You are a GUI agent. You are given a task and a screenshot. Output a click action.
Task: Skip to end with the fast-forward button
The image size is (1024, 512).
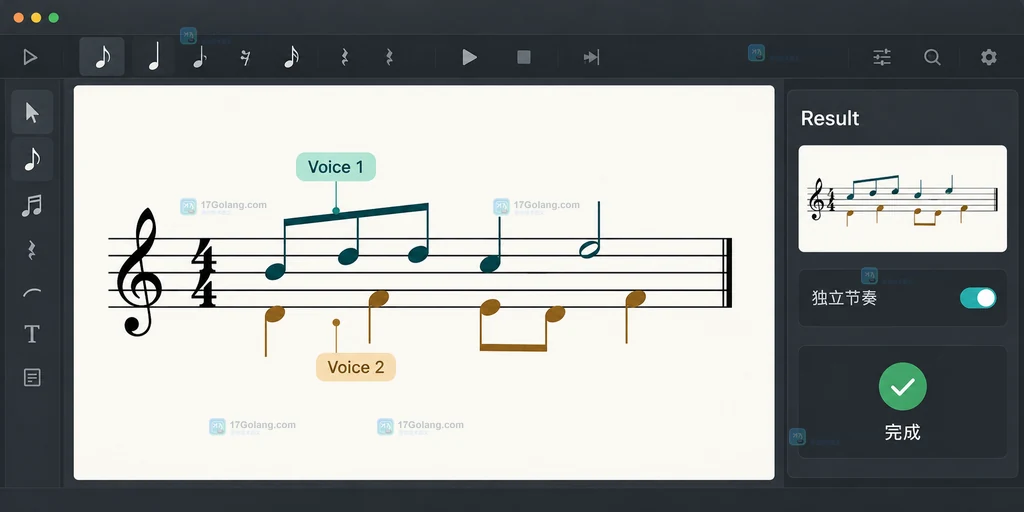tap(591, 57)
